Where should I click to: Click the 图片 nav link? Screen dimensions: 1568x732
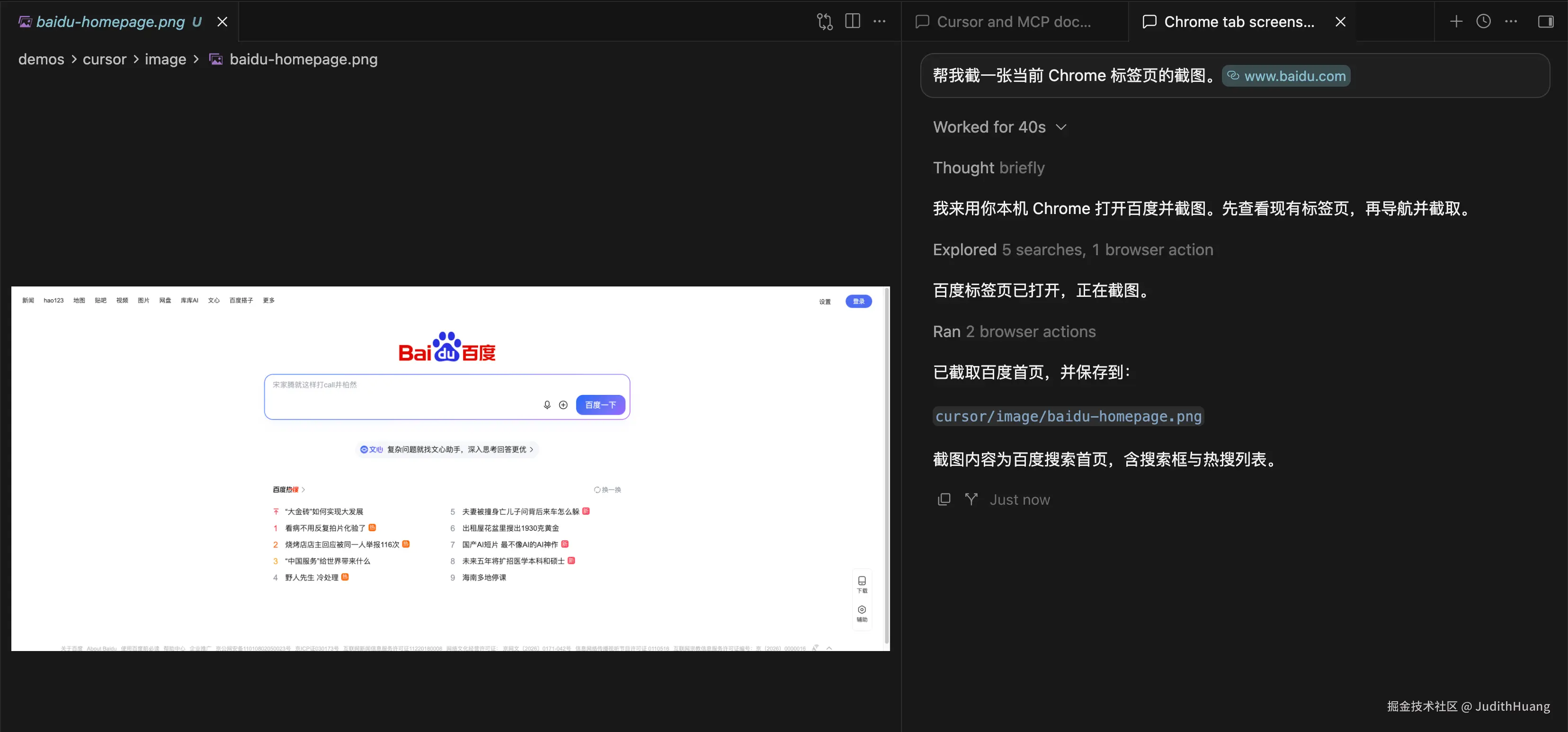[143, 300]
